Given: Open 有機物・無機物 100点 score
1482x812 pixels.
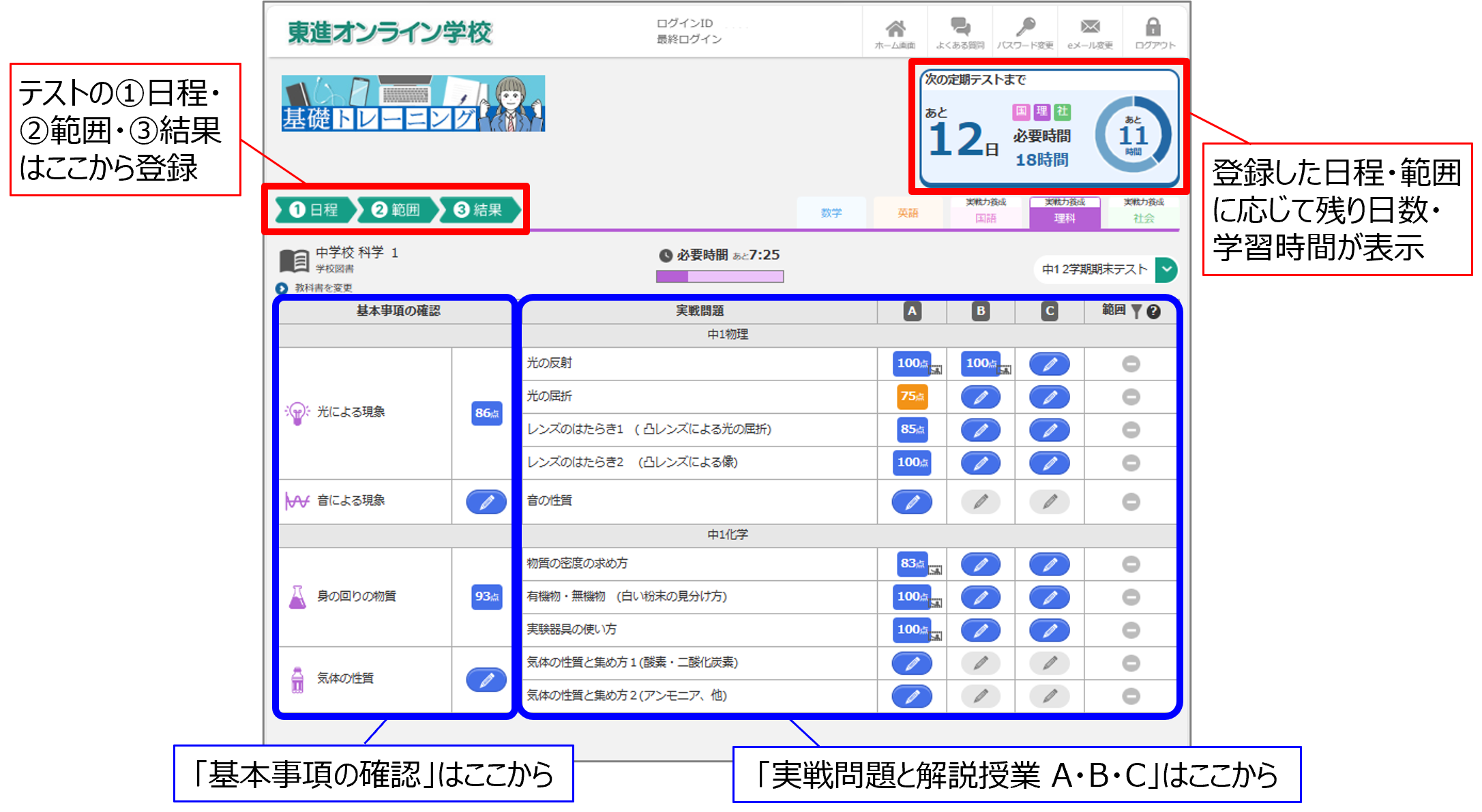Looking at the screenshot, I should point(912,597).
